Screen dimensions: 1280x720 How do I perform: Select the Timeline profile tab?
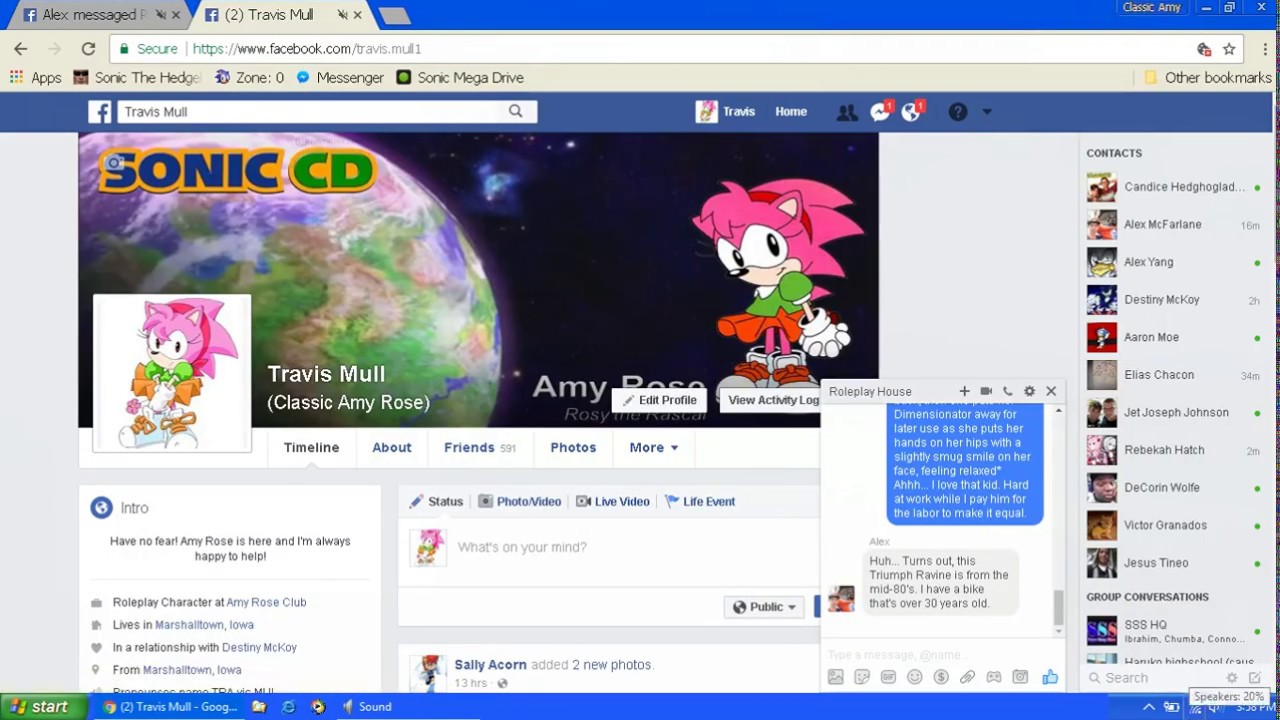(x=311, y=447)
